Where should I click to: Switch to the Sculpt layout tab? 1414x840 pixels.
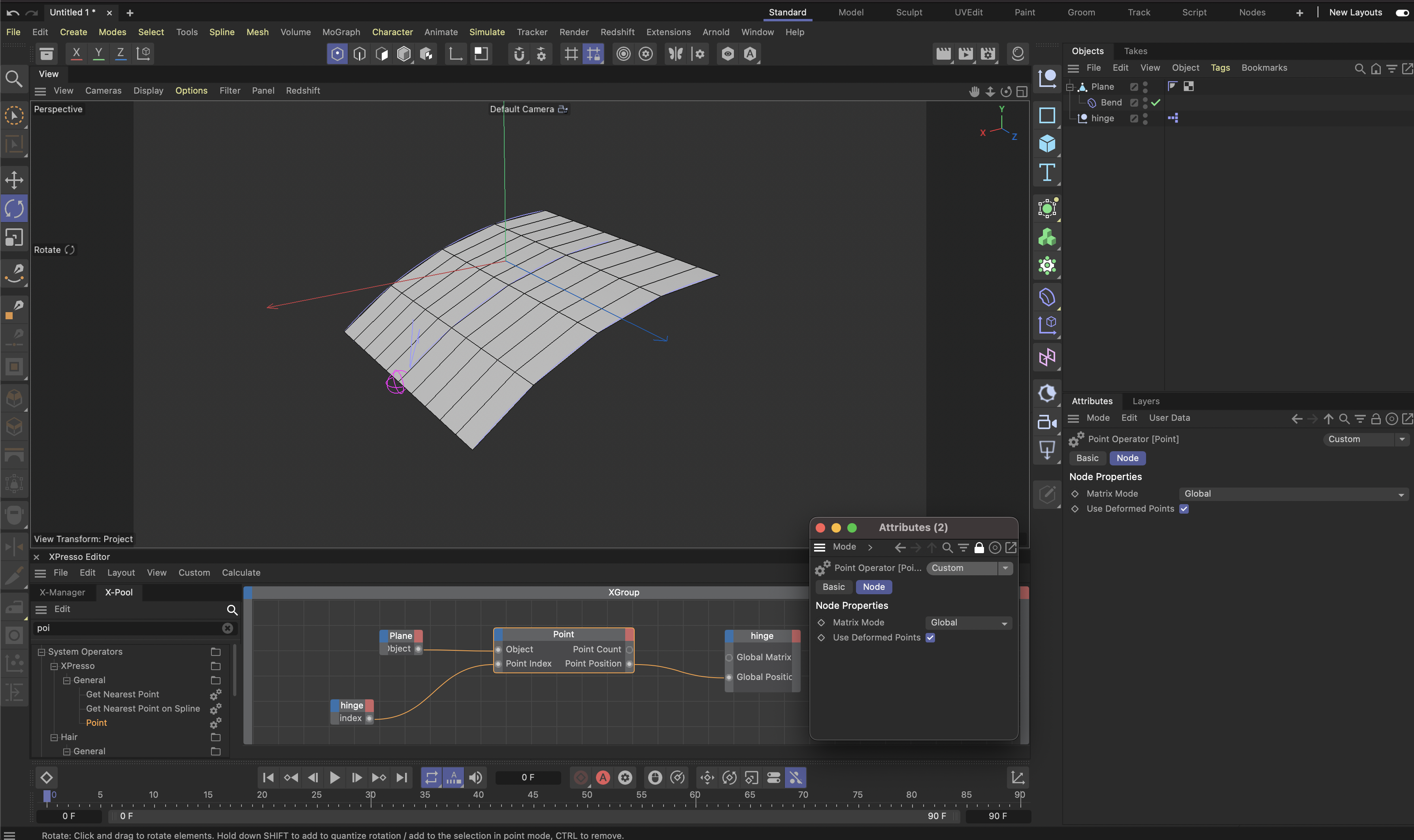tap(909, 13)
